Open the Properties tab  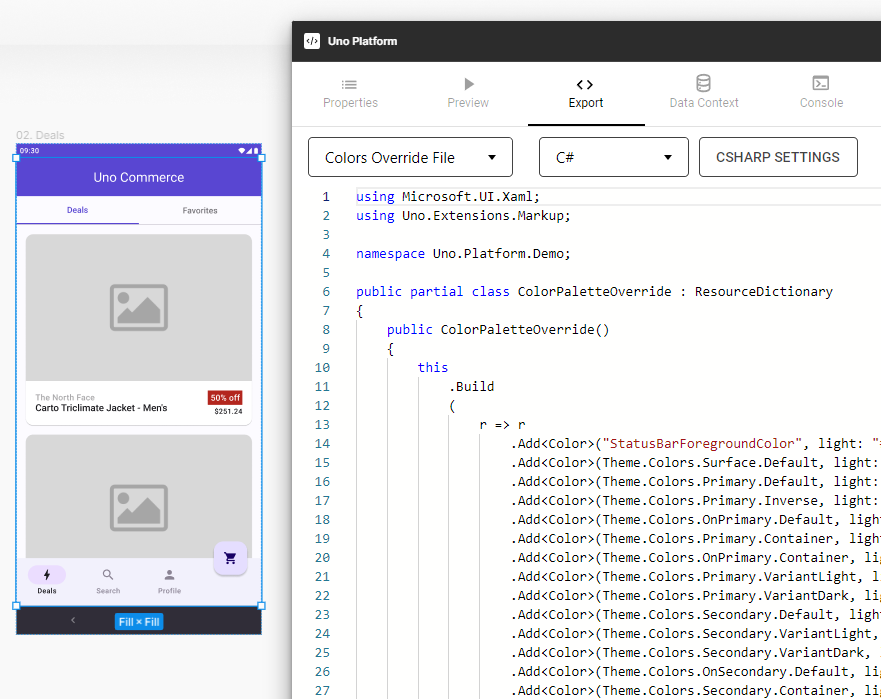pos(350,93)
